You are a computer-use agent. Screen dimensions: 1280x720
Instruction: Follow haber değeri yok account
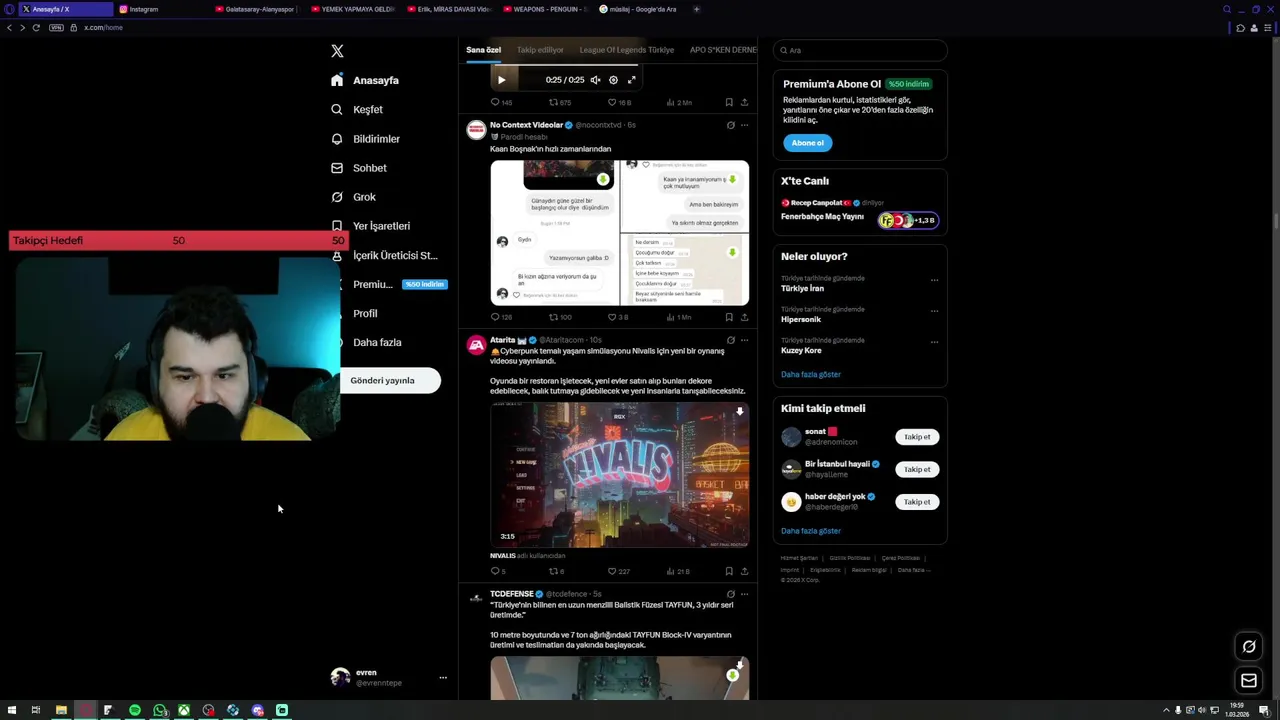[x=917, y=502]
